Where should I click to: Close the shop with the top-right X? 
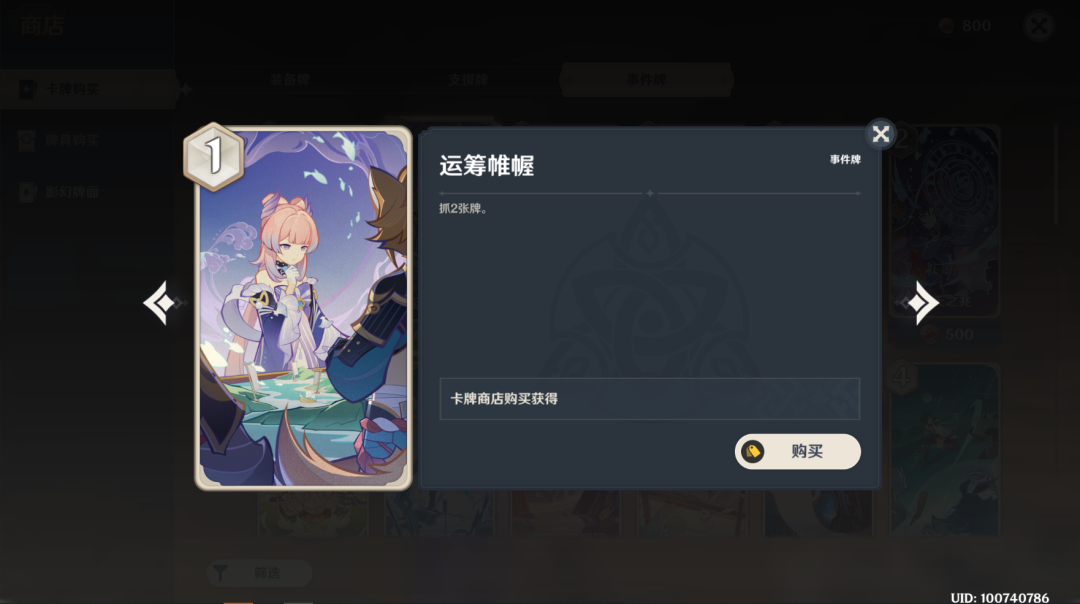[x=1039, y=26]
